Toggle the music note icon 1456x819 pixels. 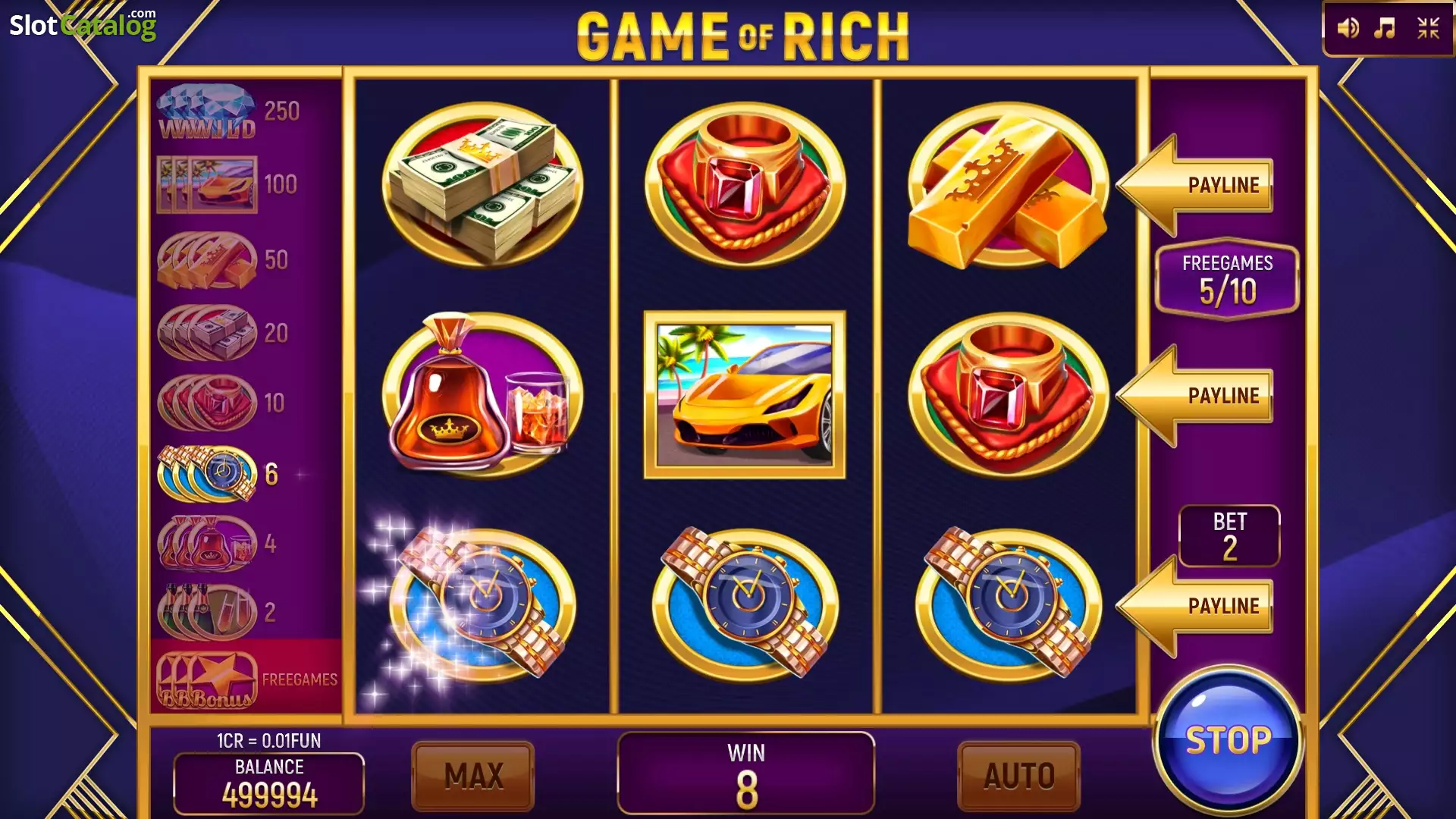(1385, 29)
